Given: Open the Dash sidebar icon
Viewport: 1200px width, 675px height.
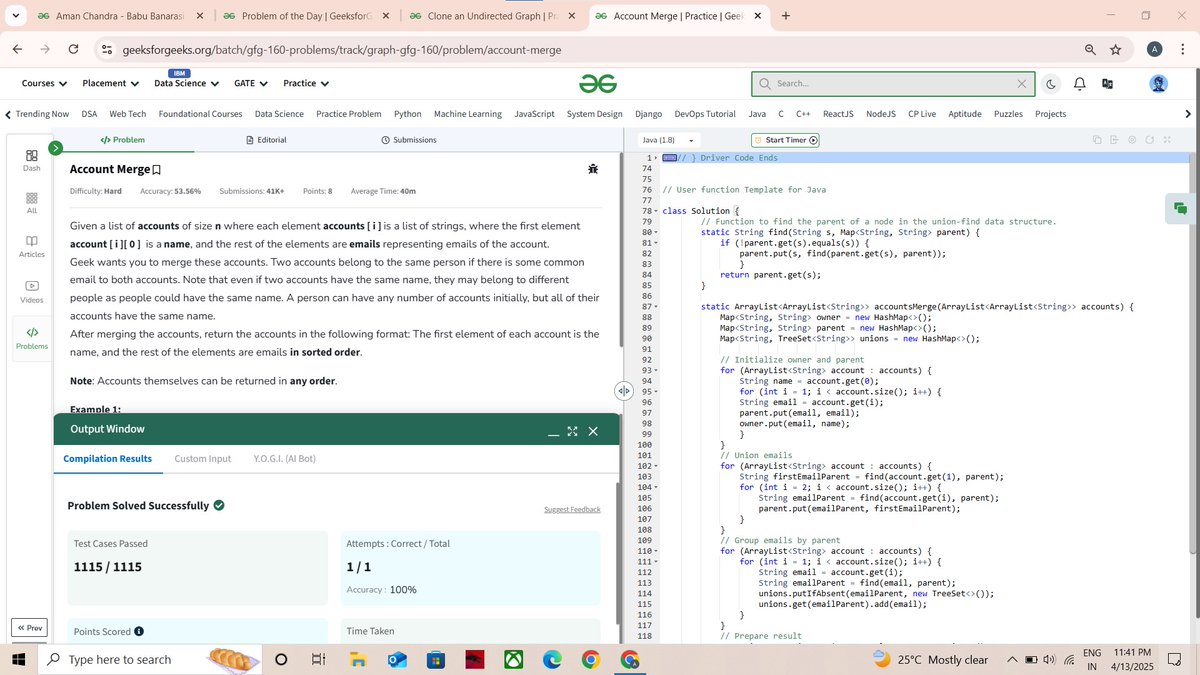Looking at the screenshot, I should (x=31, y=160).
